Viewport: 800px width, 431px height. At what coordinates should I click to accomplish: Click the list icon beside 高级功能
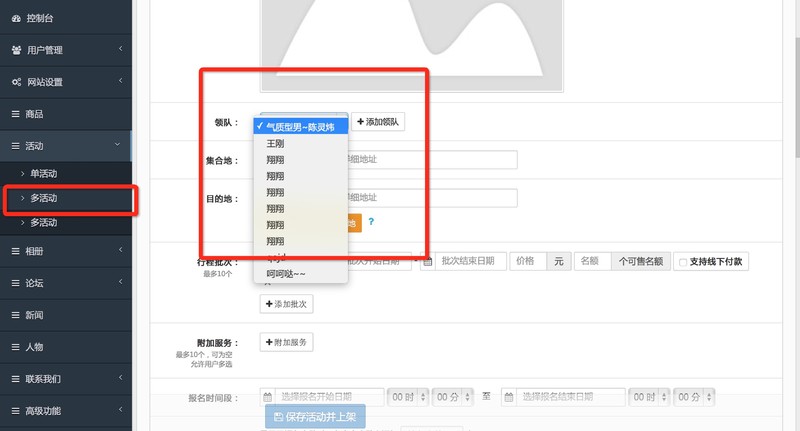(16, 411)
